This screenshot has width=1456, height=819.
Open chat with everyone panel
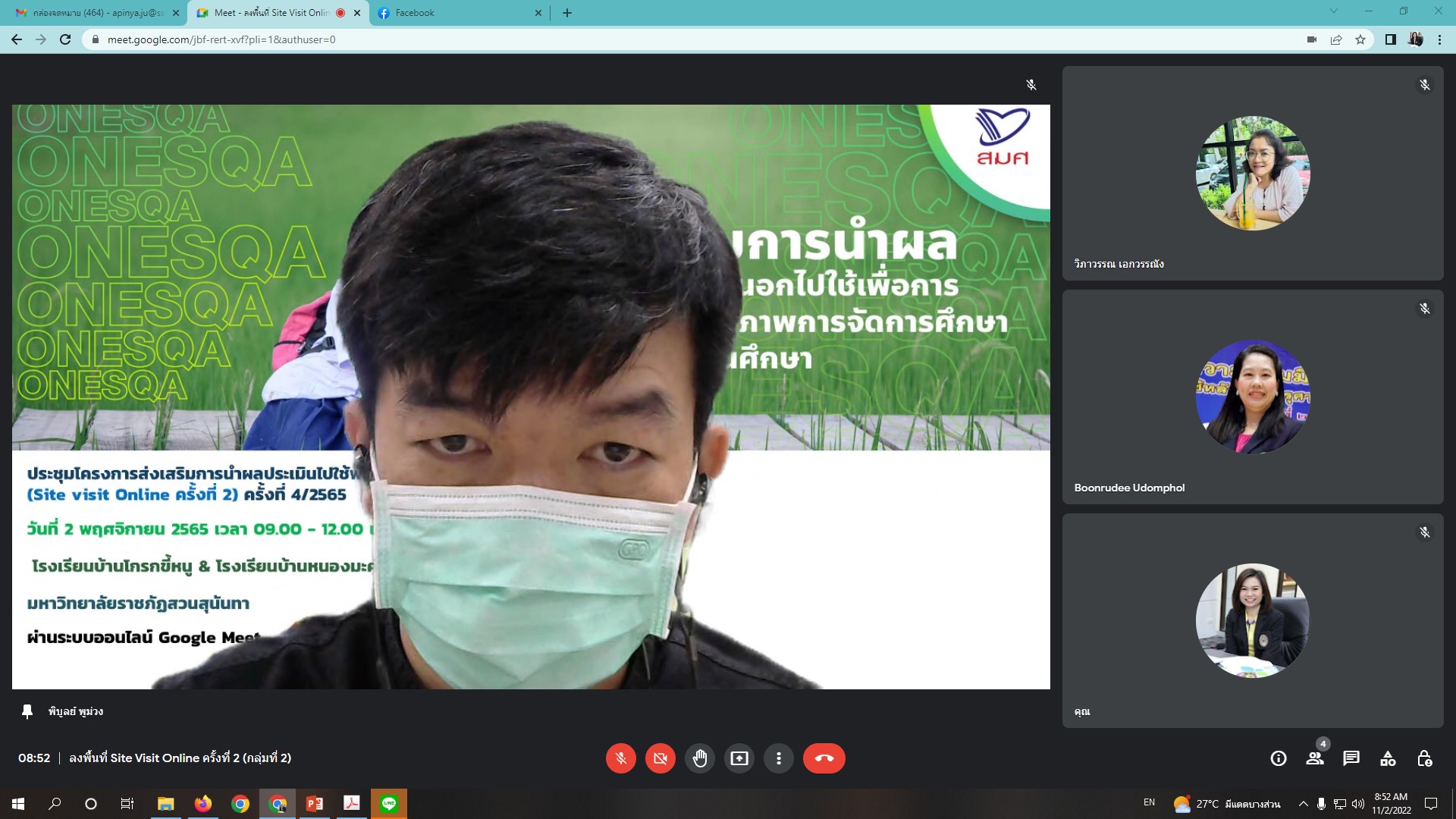[1351, 758]
